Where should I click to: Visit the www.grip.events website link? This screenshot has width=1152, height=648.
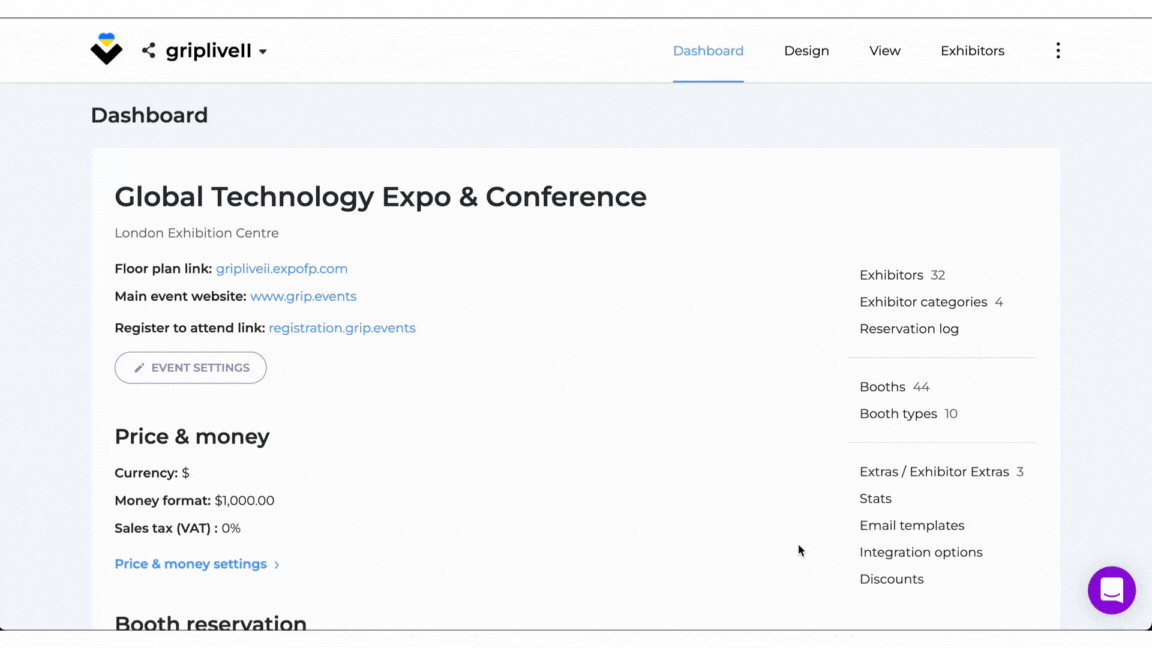pyautogui.click(x=303, y=297)
